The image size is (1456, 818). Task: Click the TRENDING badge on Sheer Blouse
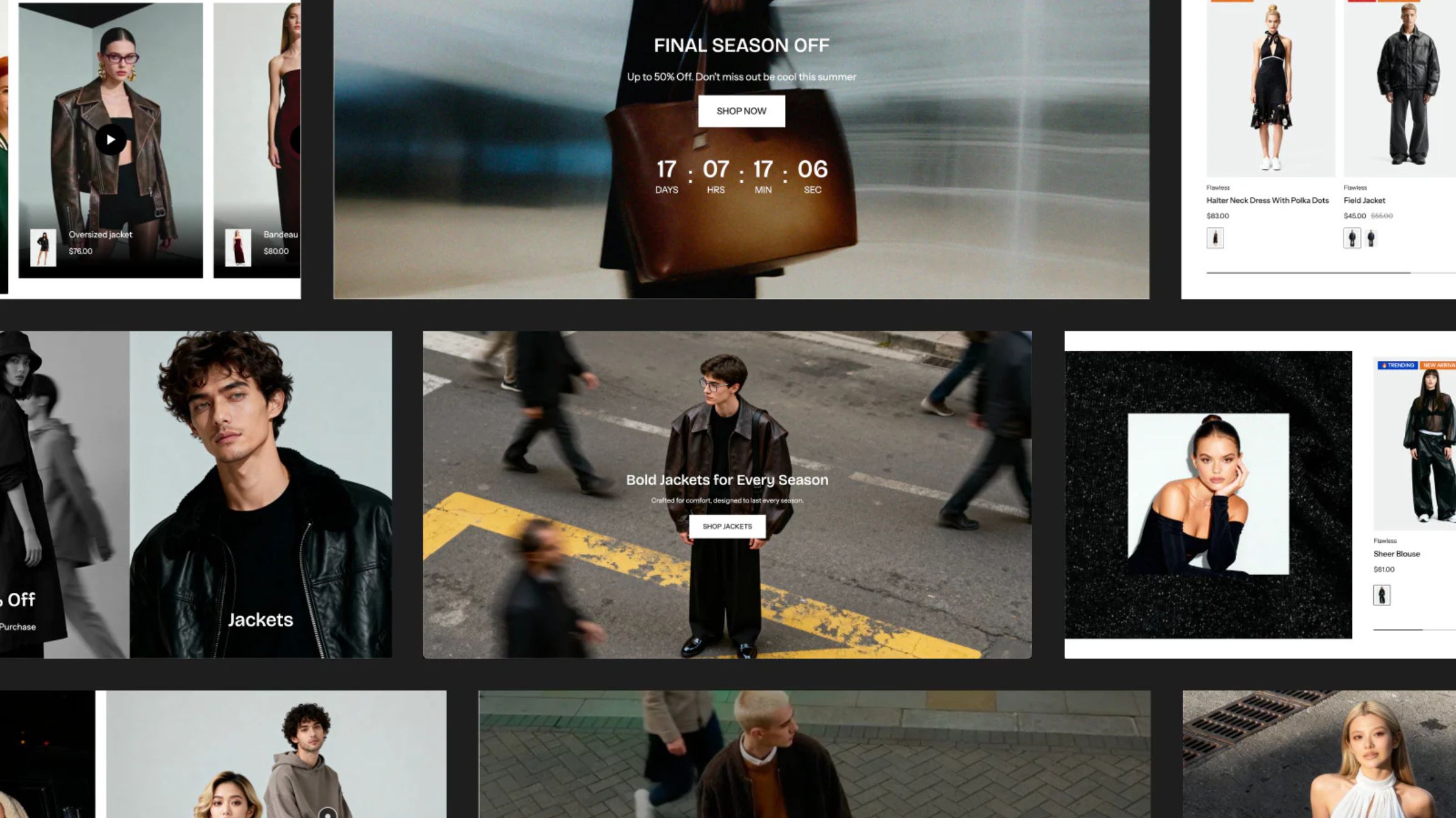pyautogui.click(x=1398, y=365)
